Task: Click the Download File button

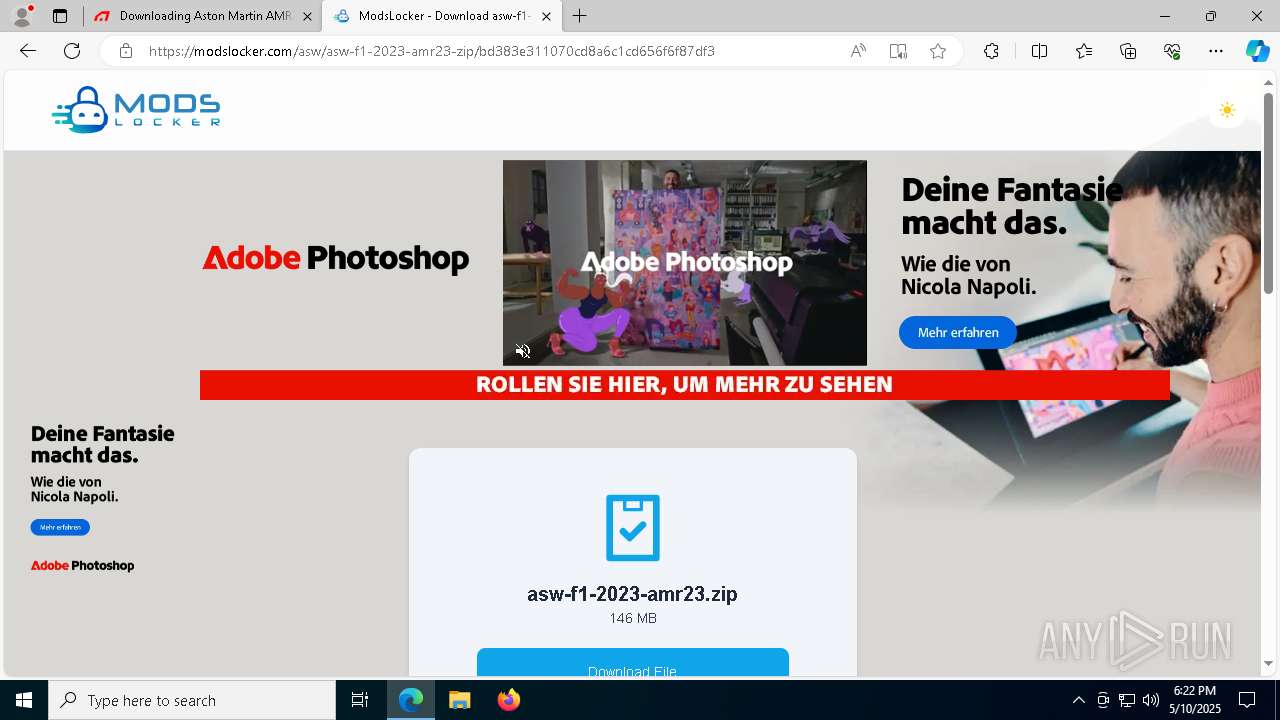Action: (633, 664)
